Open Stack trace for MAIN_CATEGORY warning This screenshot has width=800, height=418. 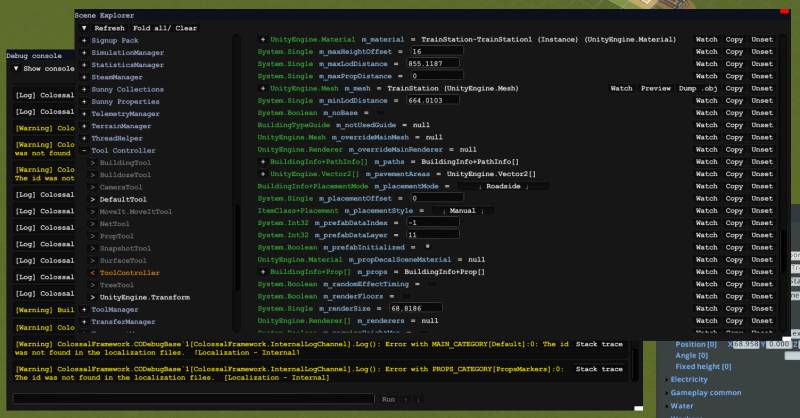pyautogui.click(x=599, y=345)
